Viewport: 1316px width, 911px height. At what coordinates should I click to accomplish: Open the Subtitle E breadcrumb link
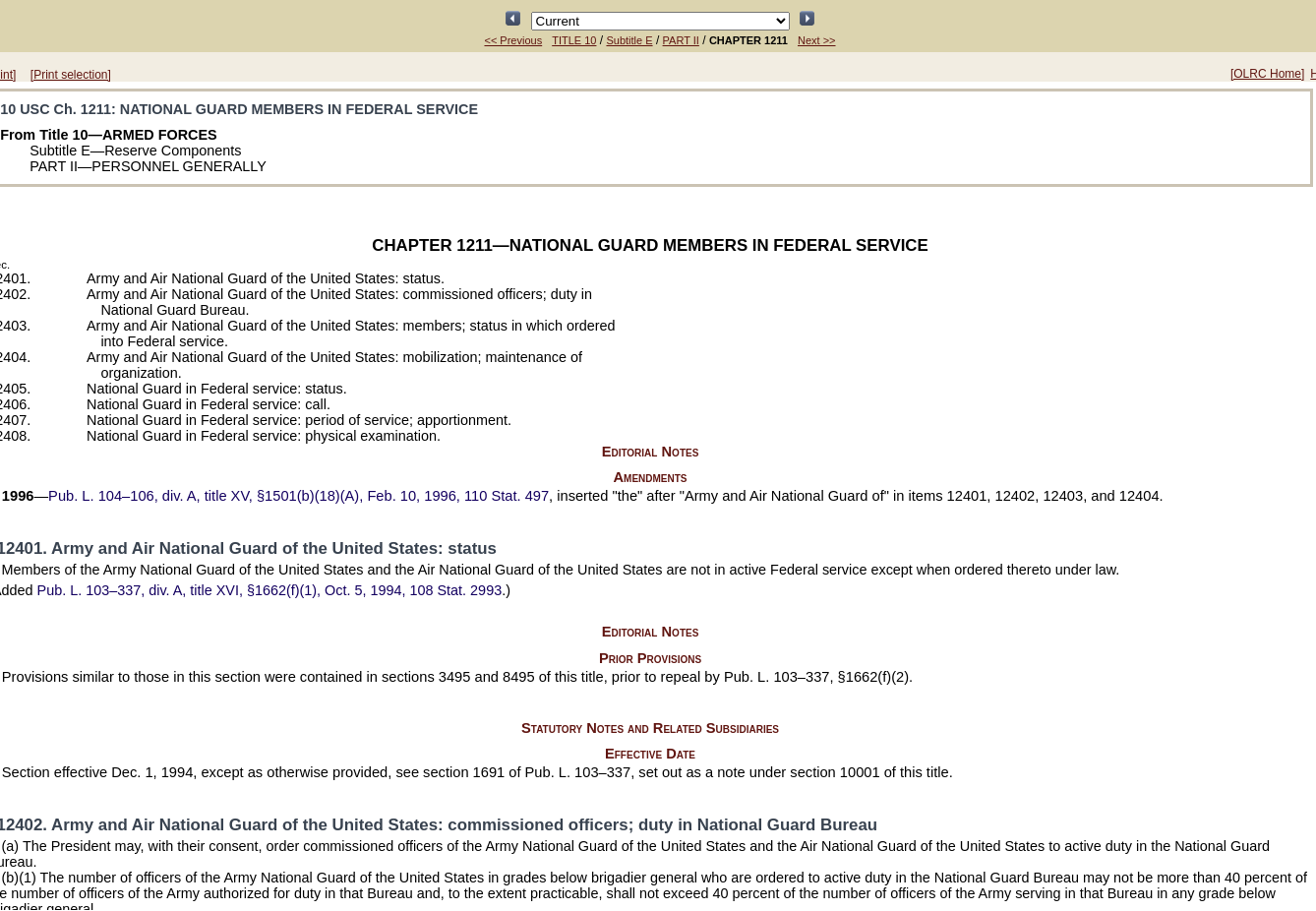coord(628,40)
